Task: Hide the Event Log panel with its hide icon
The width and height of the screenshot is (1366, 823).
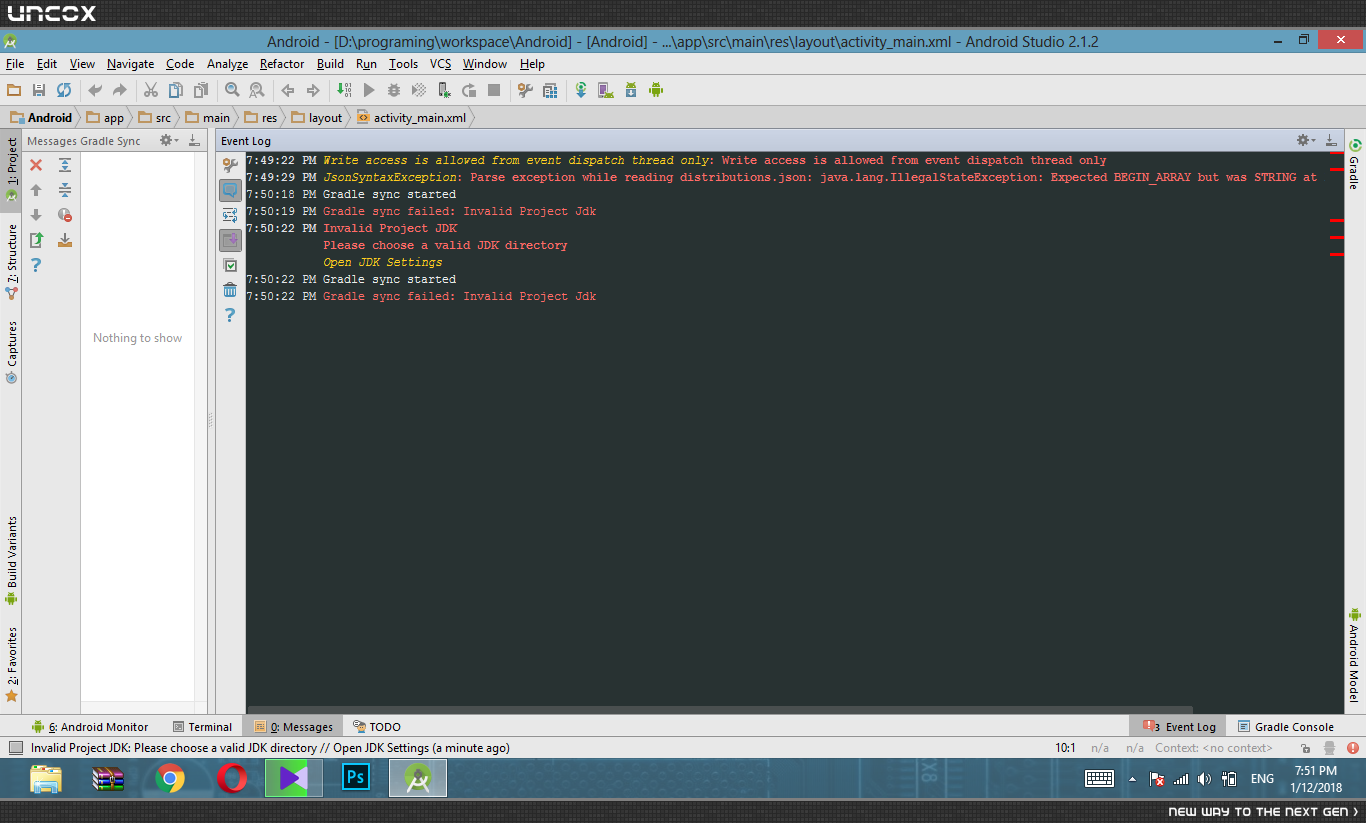Action: [x=1330, y=141]
